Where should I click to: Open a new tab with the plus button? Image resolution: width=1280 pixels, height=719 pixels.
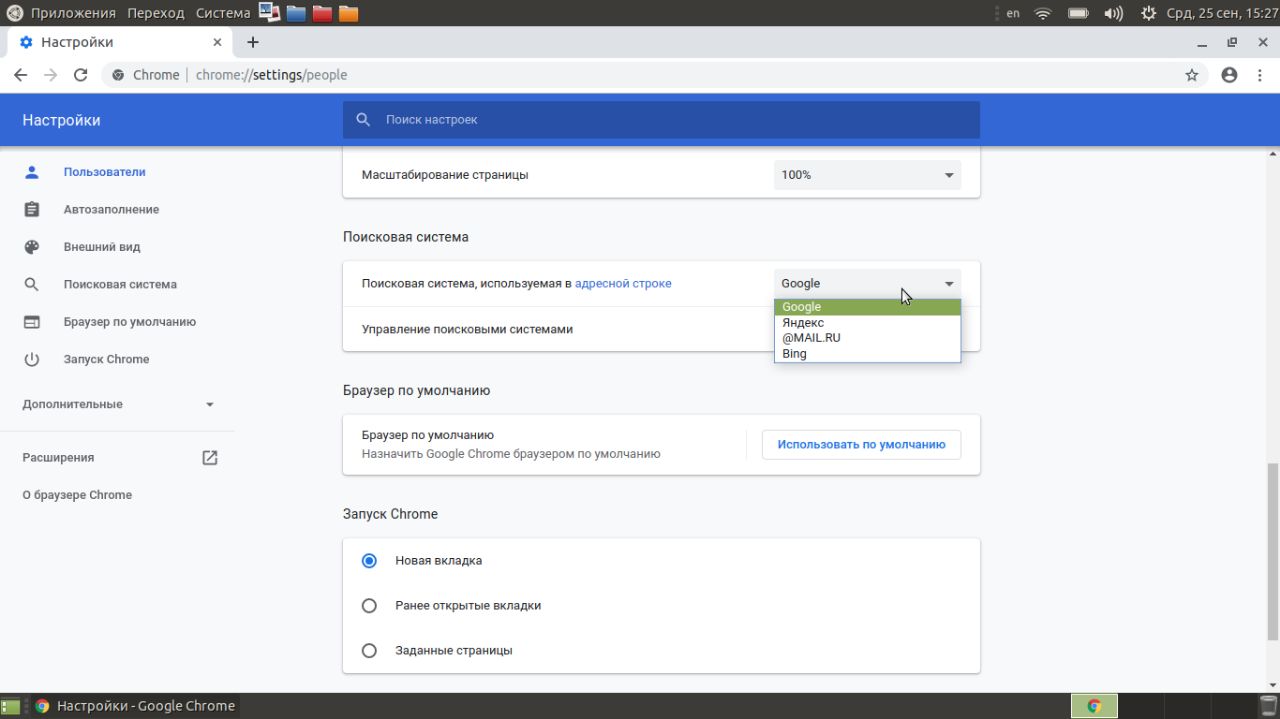pos(253,42)
